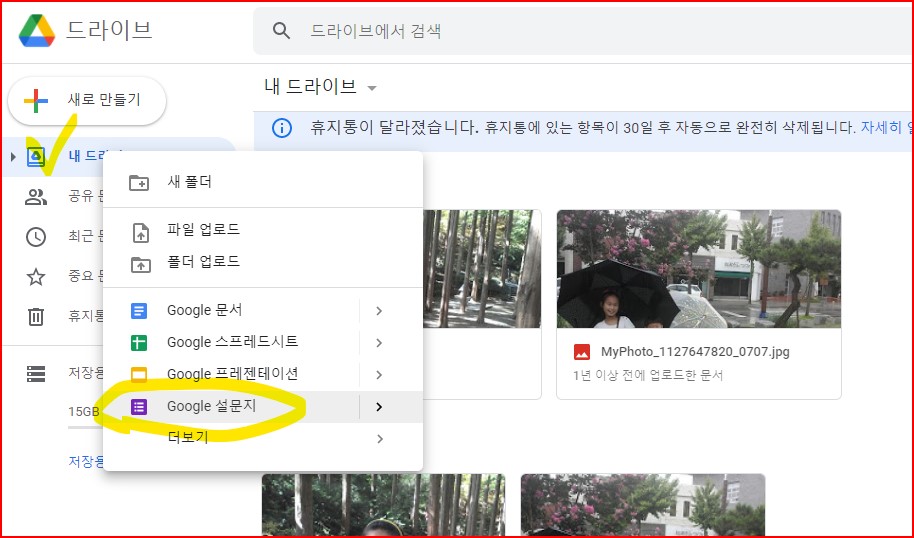The image size is (914, 538).
Task: Click the 내 드라이브 breadcrumb heading
Action: (x=310, y=87)
